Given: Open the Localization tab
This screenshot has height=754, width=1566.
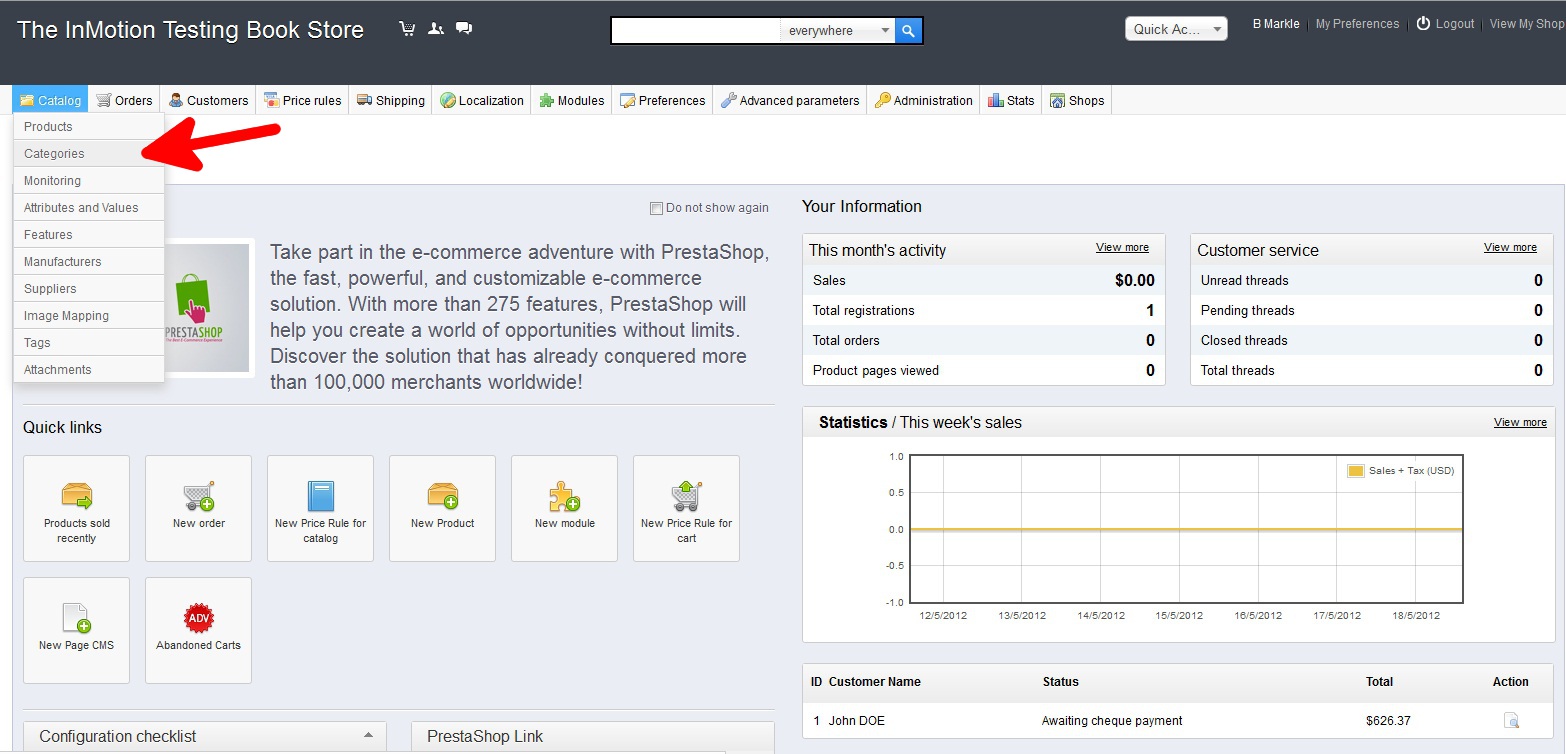Looking at the screenshot, I should click(x=481, y=100).
